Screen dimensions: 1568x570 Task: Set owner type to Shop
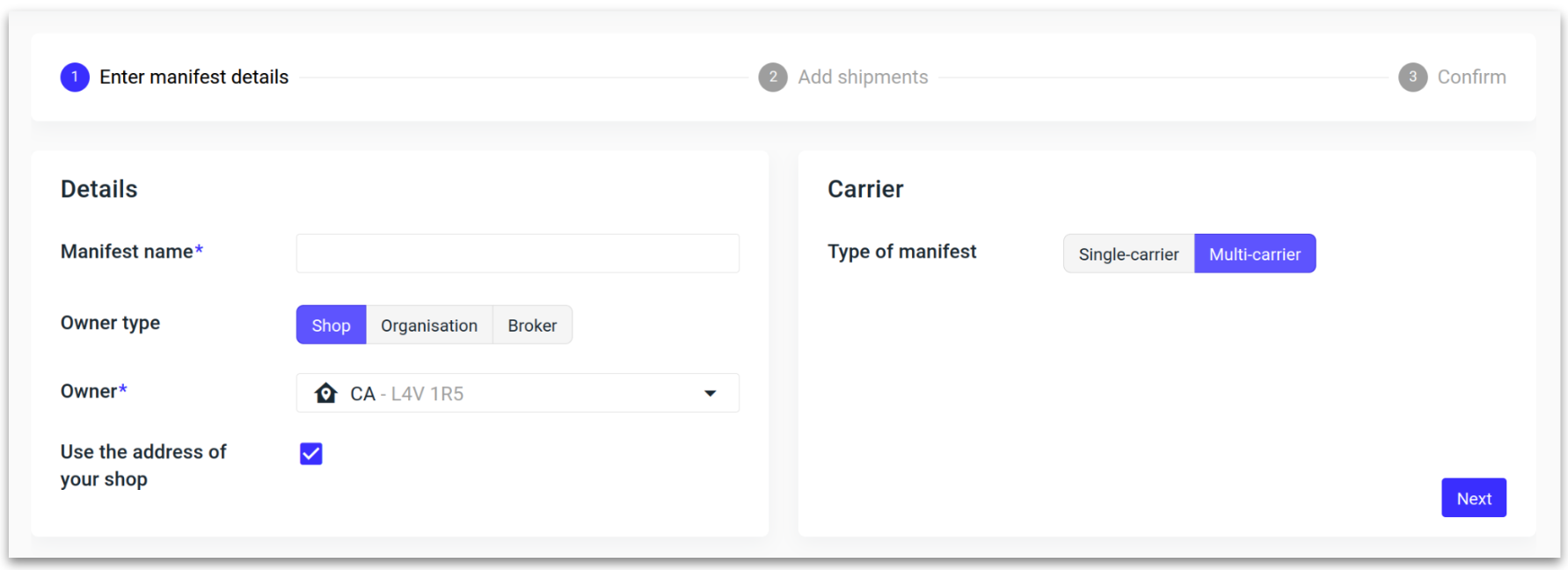tap(331, 325)
